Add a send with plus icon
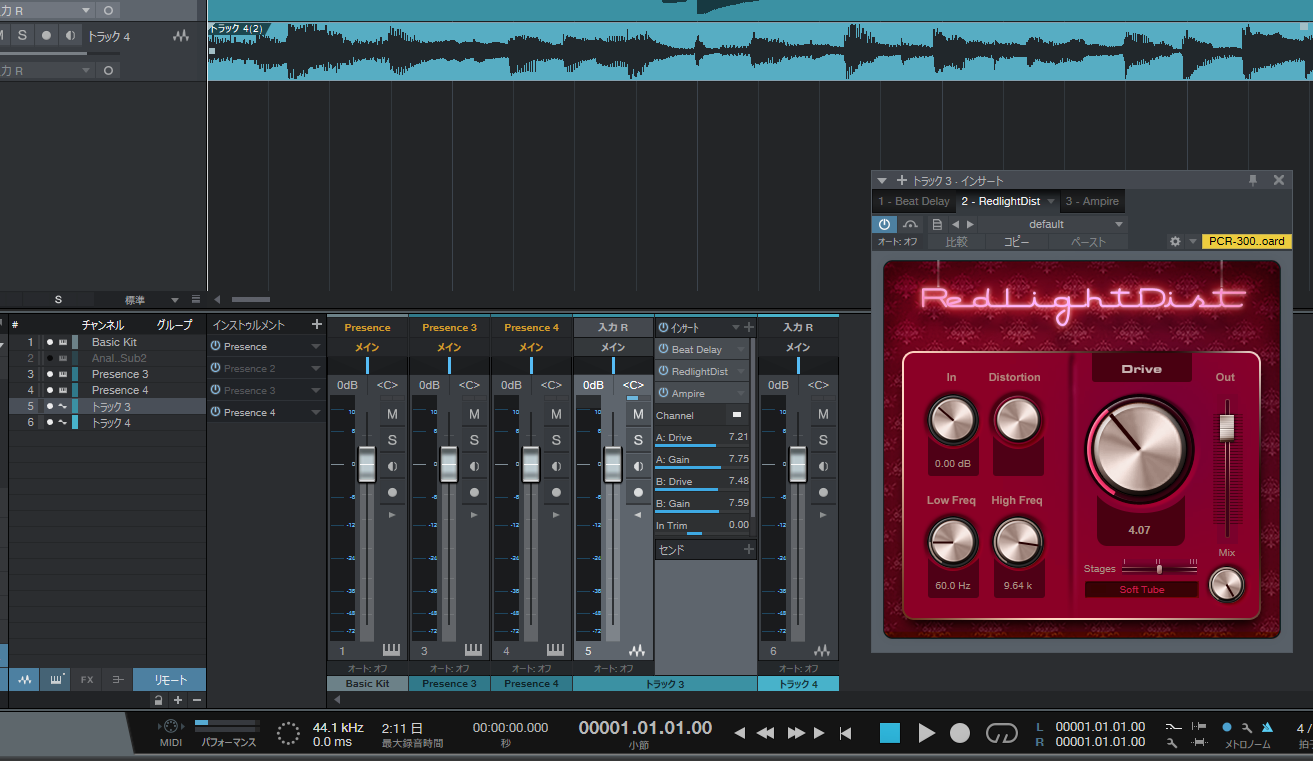The height and width of the screenshot is (761, 1313). [748, 549]
